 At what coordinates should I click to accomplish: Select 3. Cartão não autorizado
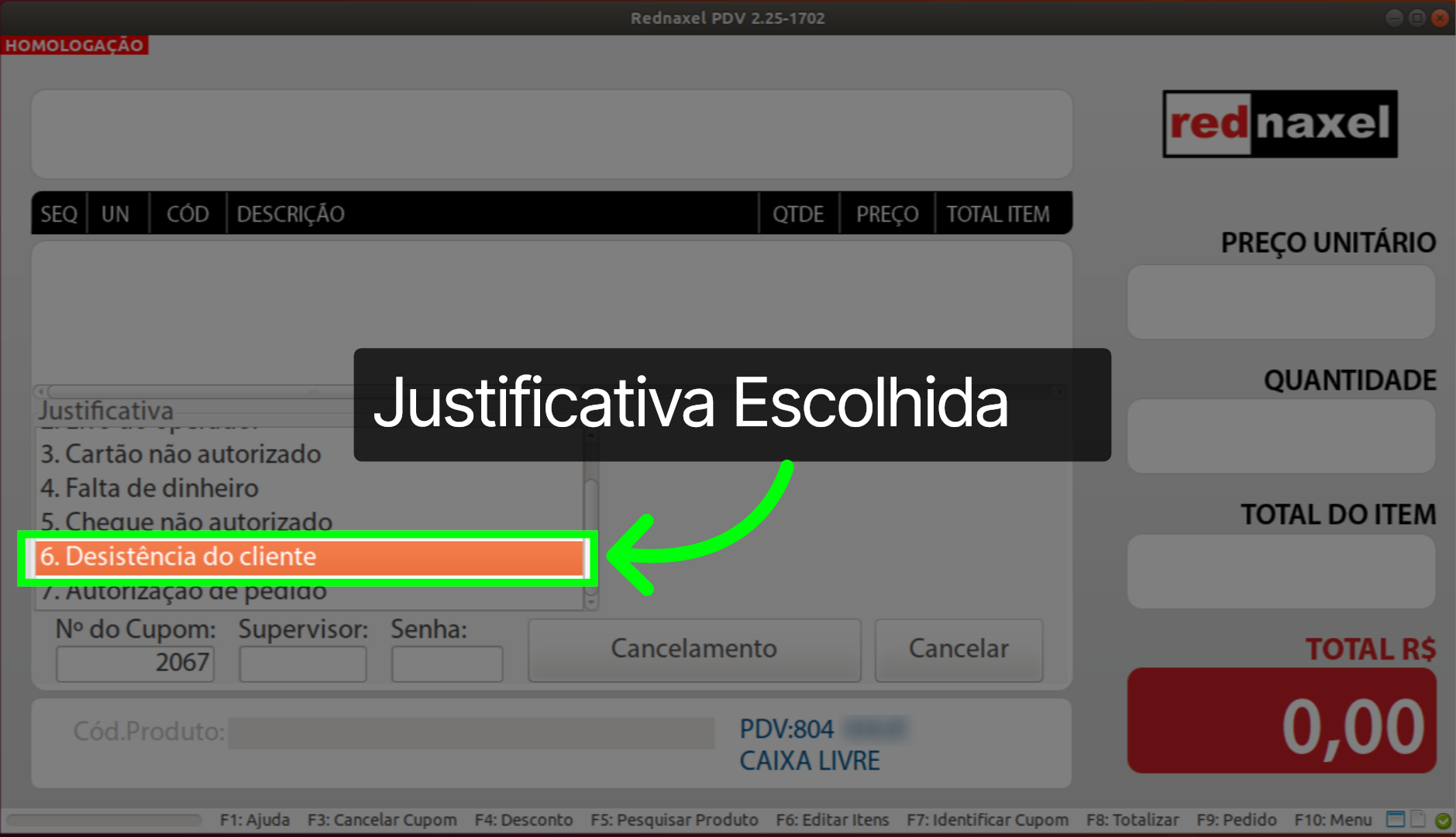tap(181, 454)
